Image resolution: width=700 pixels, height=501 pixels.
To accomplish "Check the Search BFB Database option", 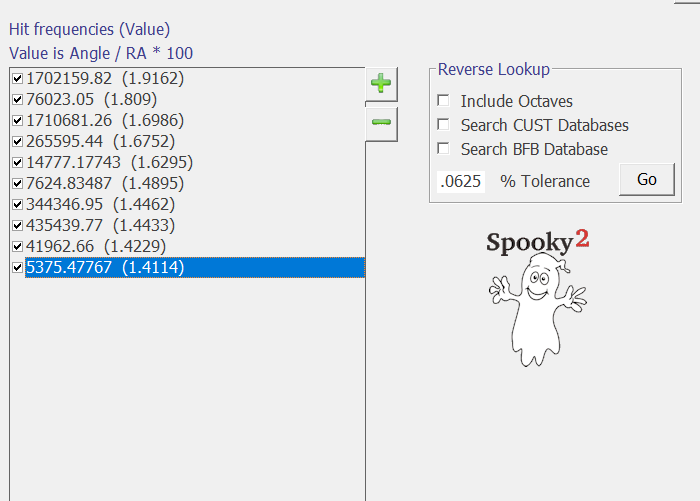I will [x=443, y=149].
